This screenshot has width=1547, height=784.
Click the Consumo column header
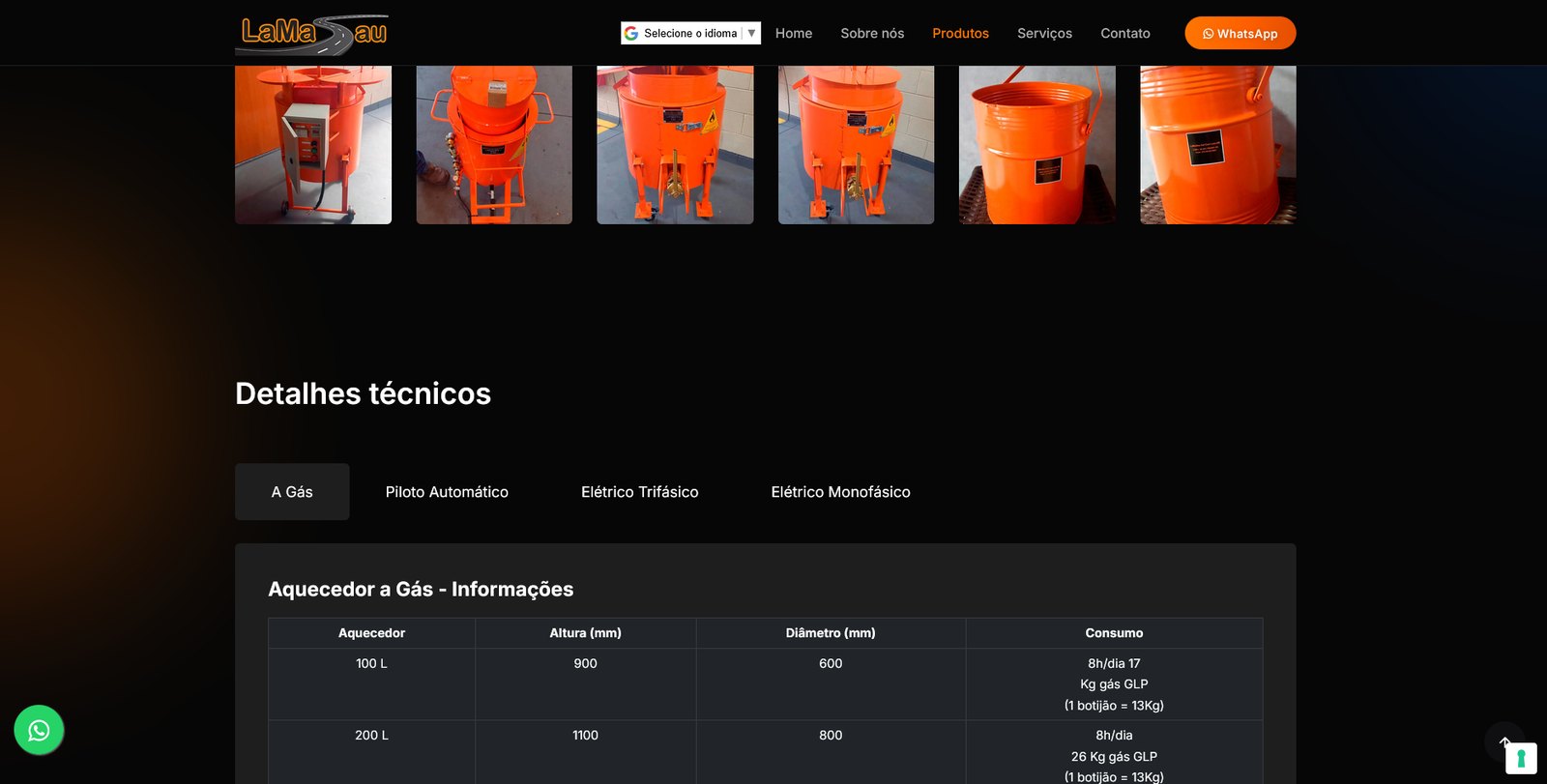pyautogui.click(x=1114, y=633)
